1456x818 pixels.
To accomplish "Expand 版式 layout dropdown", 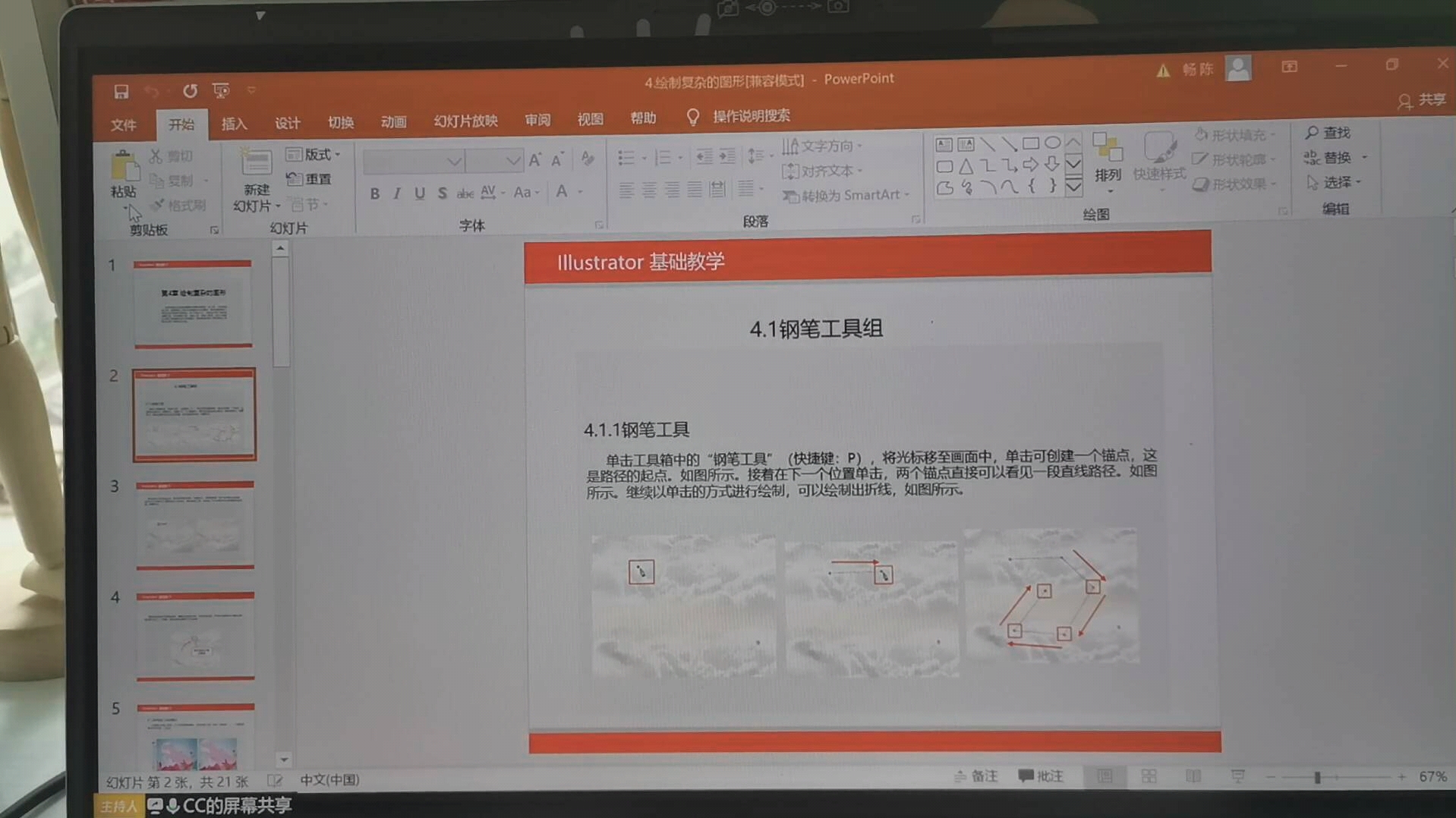I will click(313, 155).
